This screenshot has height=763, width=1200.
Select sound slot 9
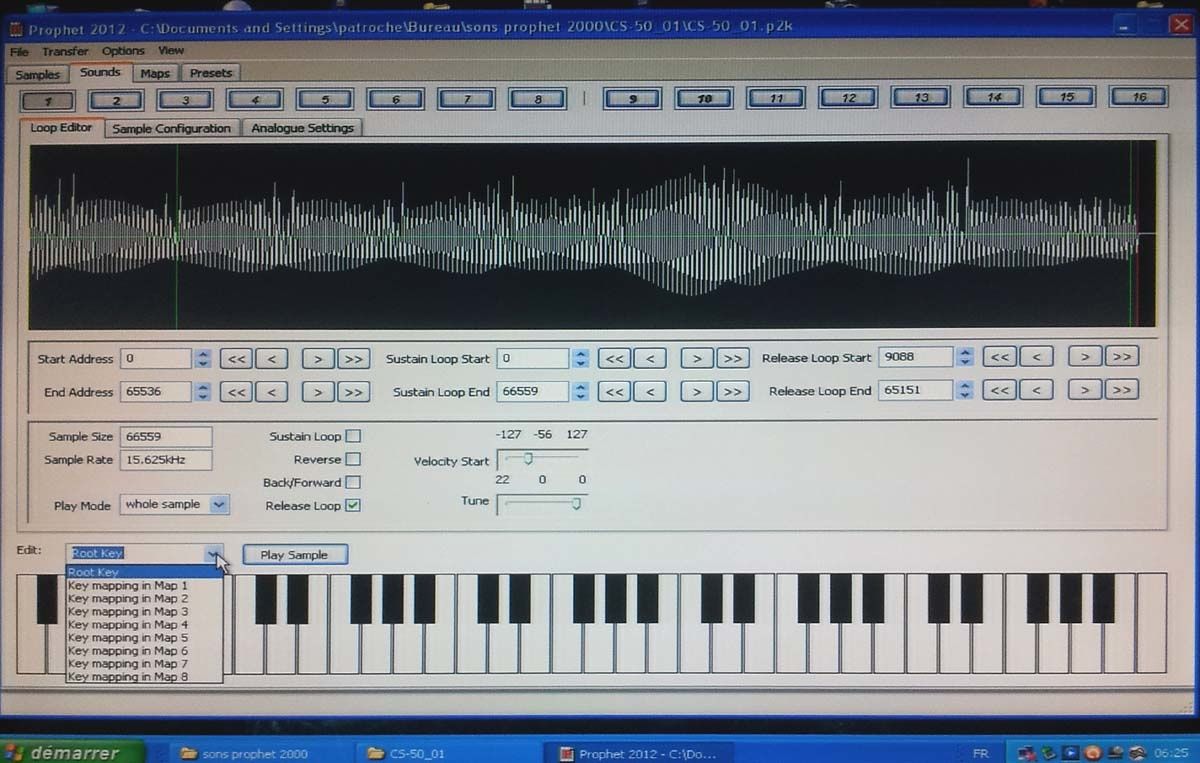[x=632, y=98]
